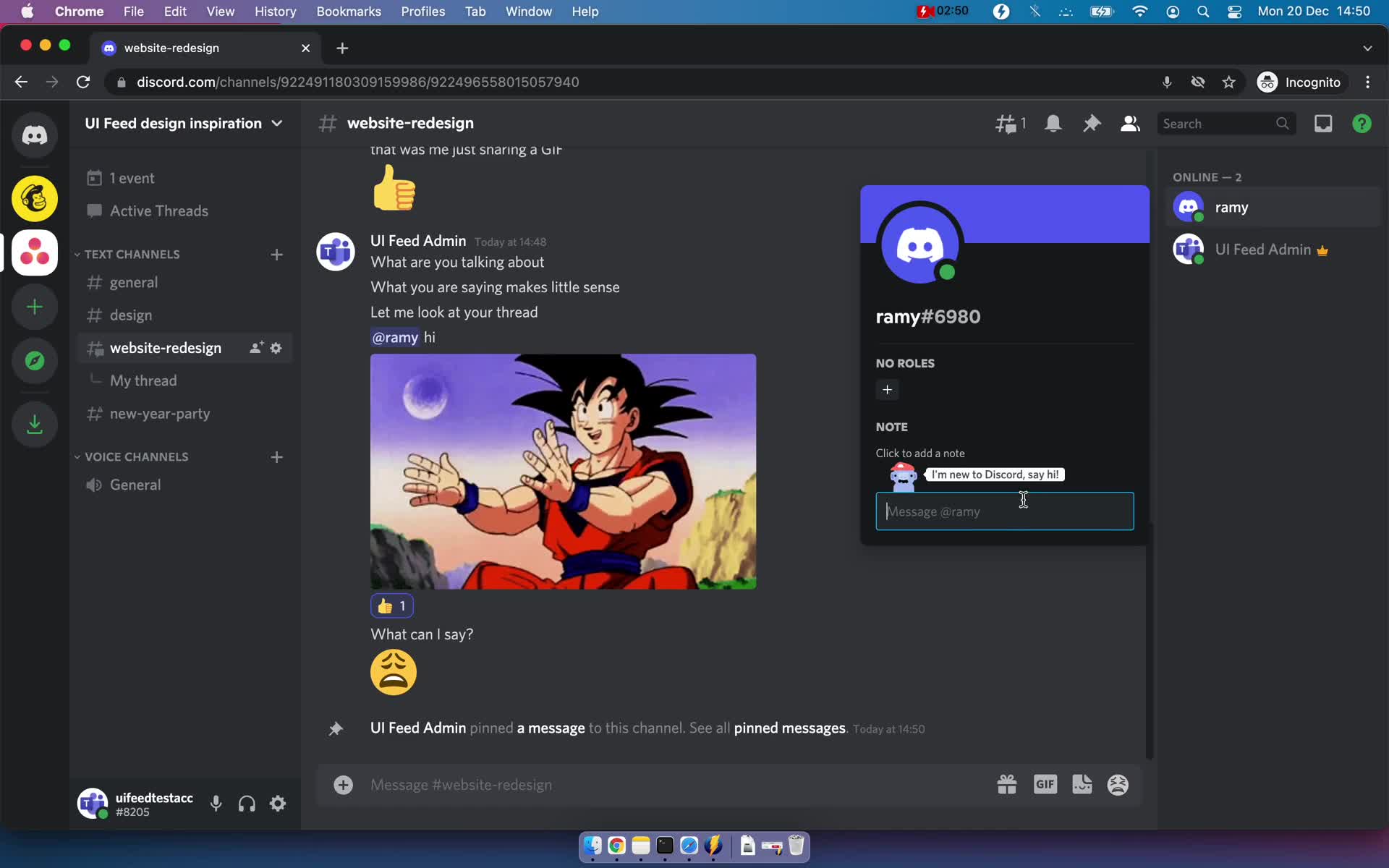Select the website-redesign browser tab
The width and height of the screenshot is (1389, 868).
click(206, 48)
